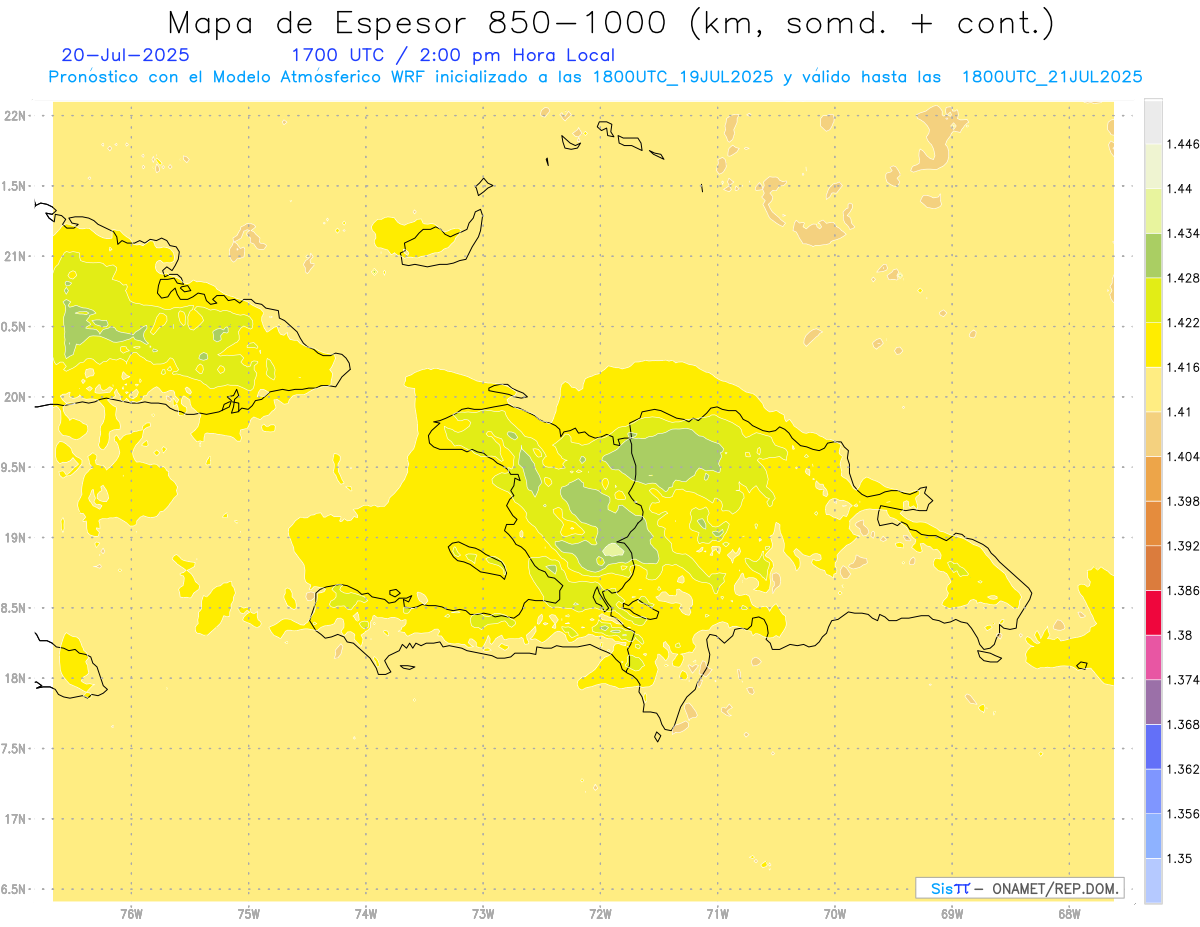Image resolution: width=1200 pixels, height=927 pixels.
Task: Click the legend value "1.356"
Action: [x=1184, y=814]
